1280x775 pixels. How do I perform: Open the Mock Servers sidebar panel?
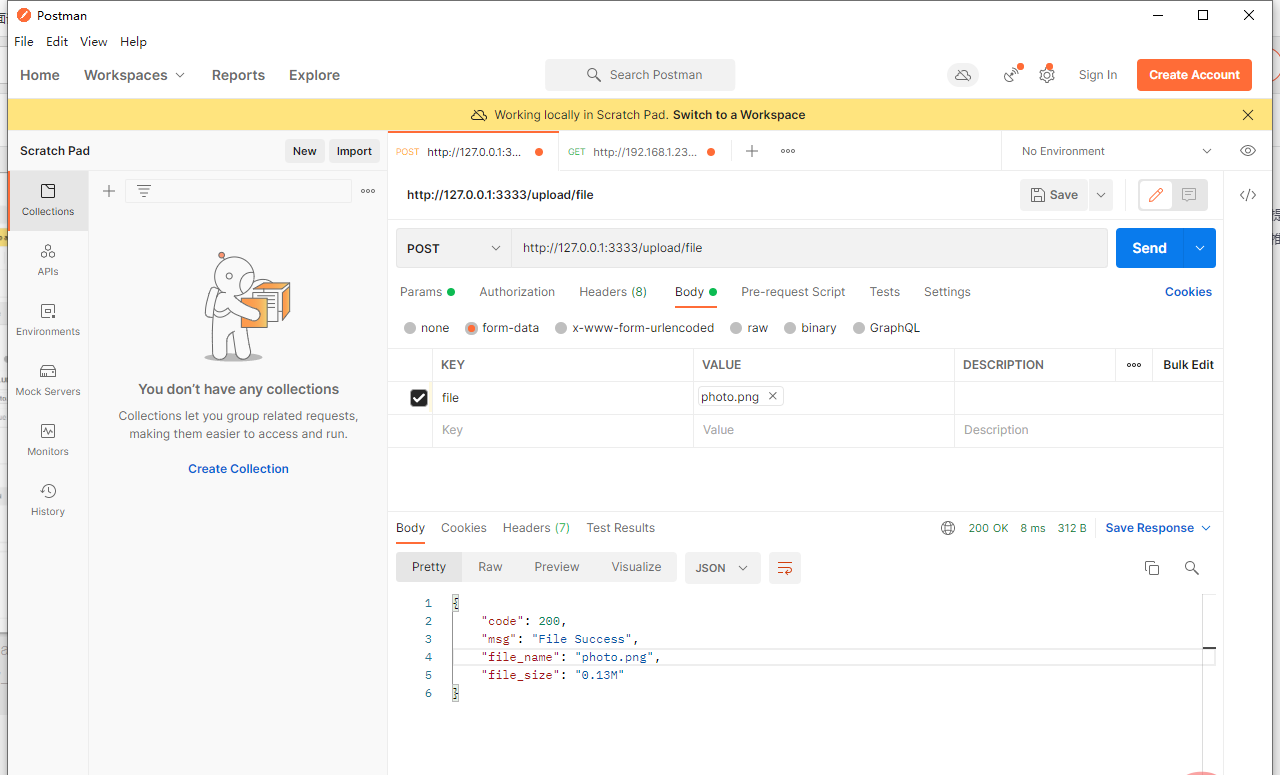[x=48, y=380]
